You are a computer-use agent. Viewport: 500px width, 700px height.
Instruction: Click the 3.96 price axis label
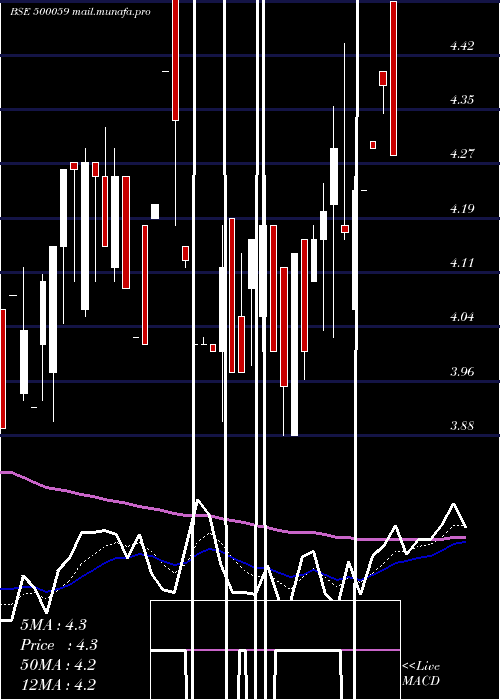click(x=462, y=371)
